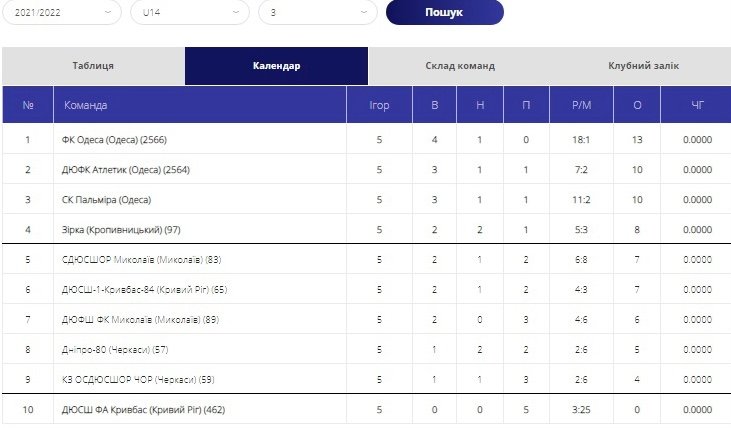Open the 2021/2022 season dropdown
731x428 pixels.
(x=62, y=13)
